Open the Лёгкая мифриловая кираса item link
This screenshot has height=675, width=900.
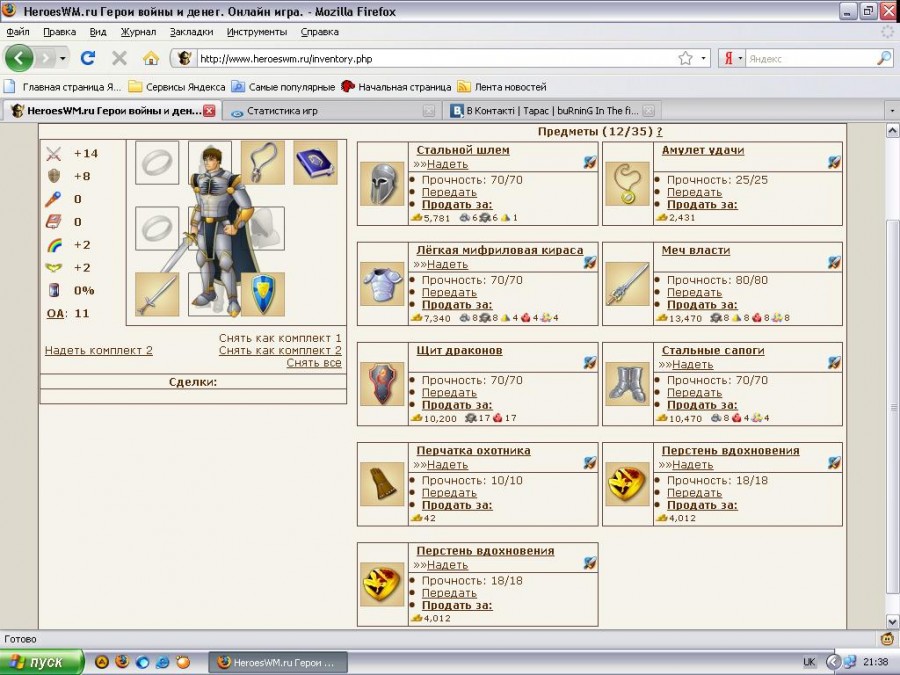click(500, 250)
